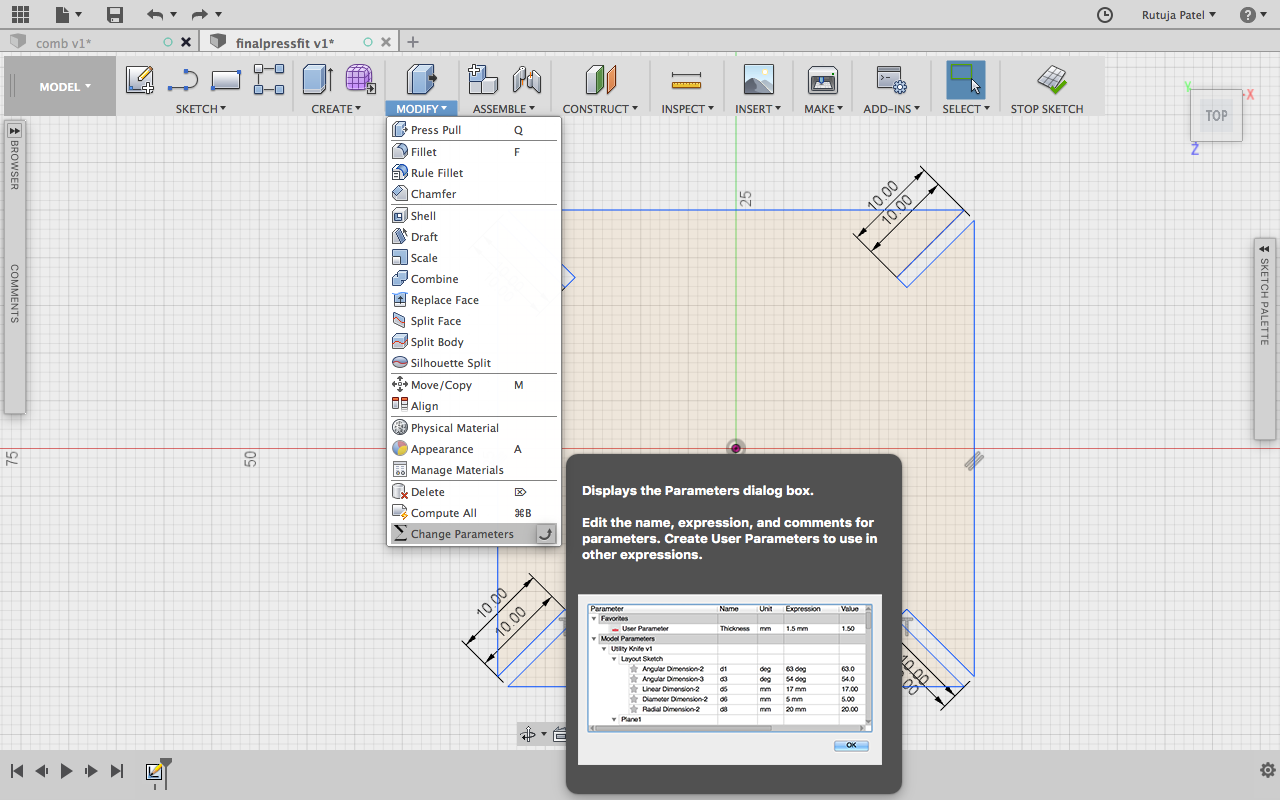Open the job status clock icon
This screenshot has width=1280, height=800.
(1105, 15)
